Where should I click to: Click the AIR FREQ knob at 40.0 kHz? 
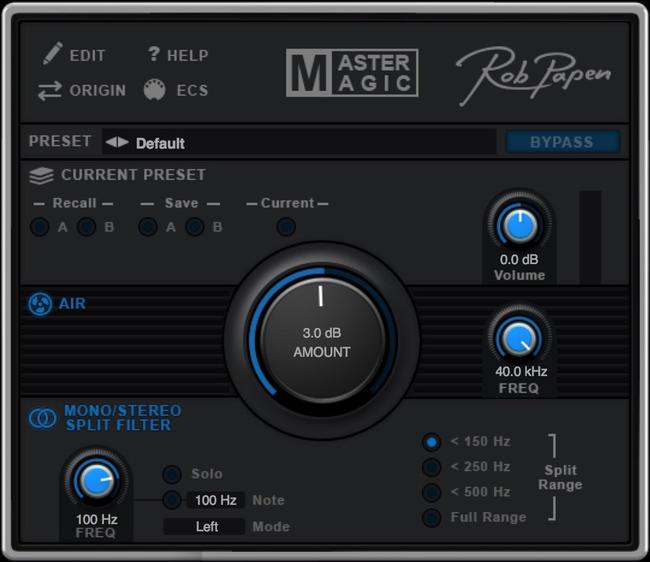point(519,338)
